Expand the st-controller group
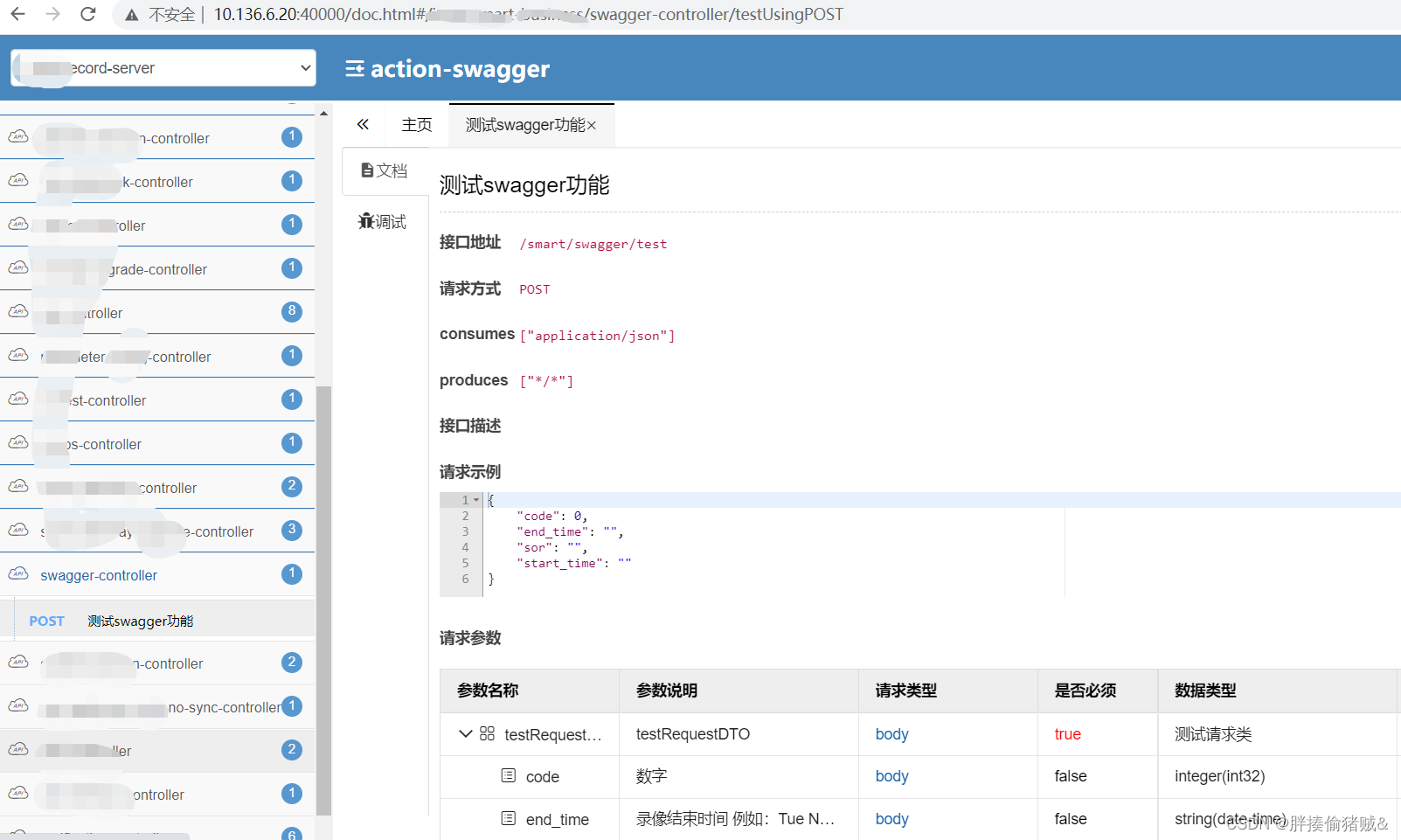The image size is (1401, 840). [x=157, y=400]
